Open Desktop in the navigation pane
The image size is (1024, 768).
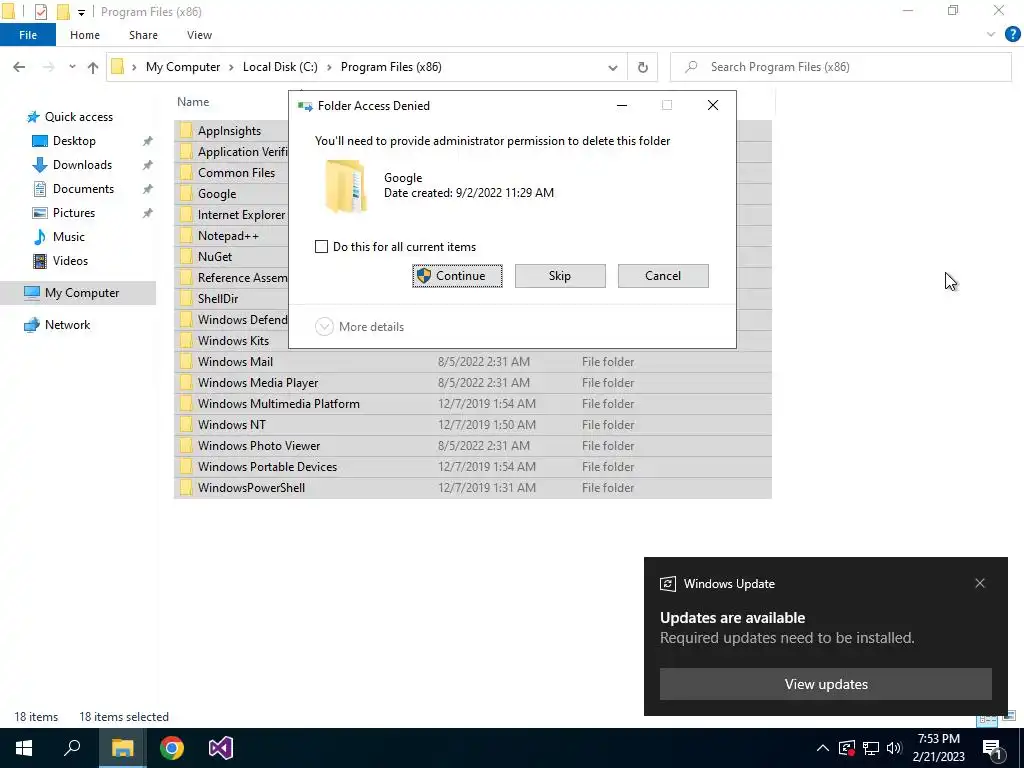coord(74,141)
